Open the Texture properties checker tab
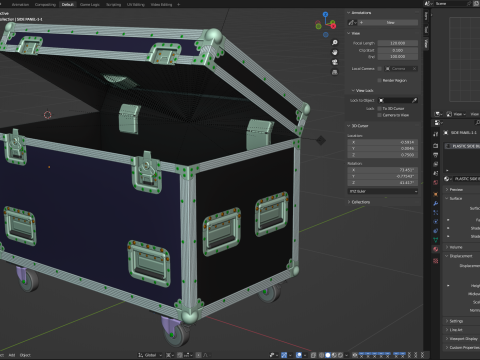This screenshot has width=480, height=360. pos(436,261)
